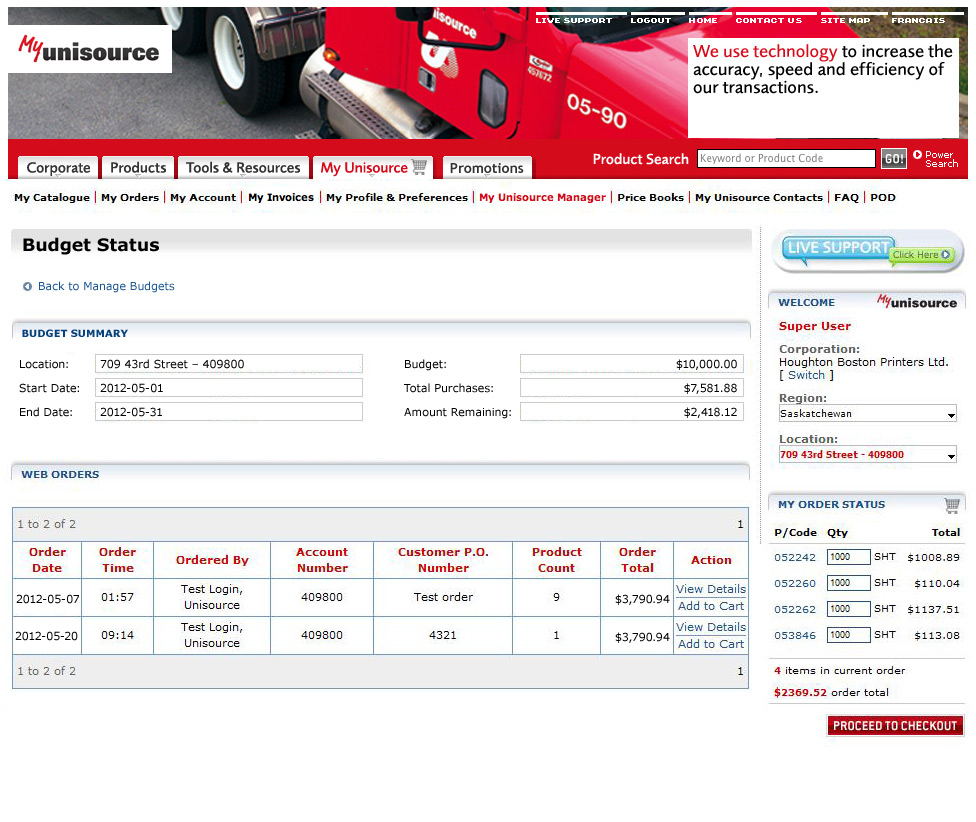Open the Live Support chat banner

pos(867,251)
